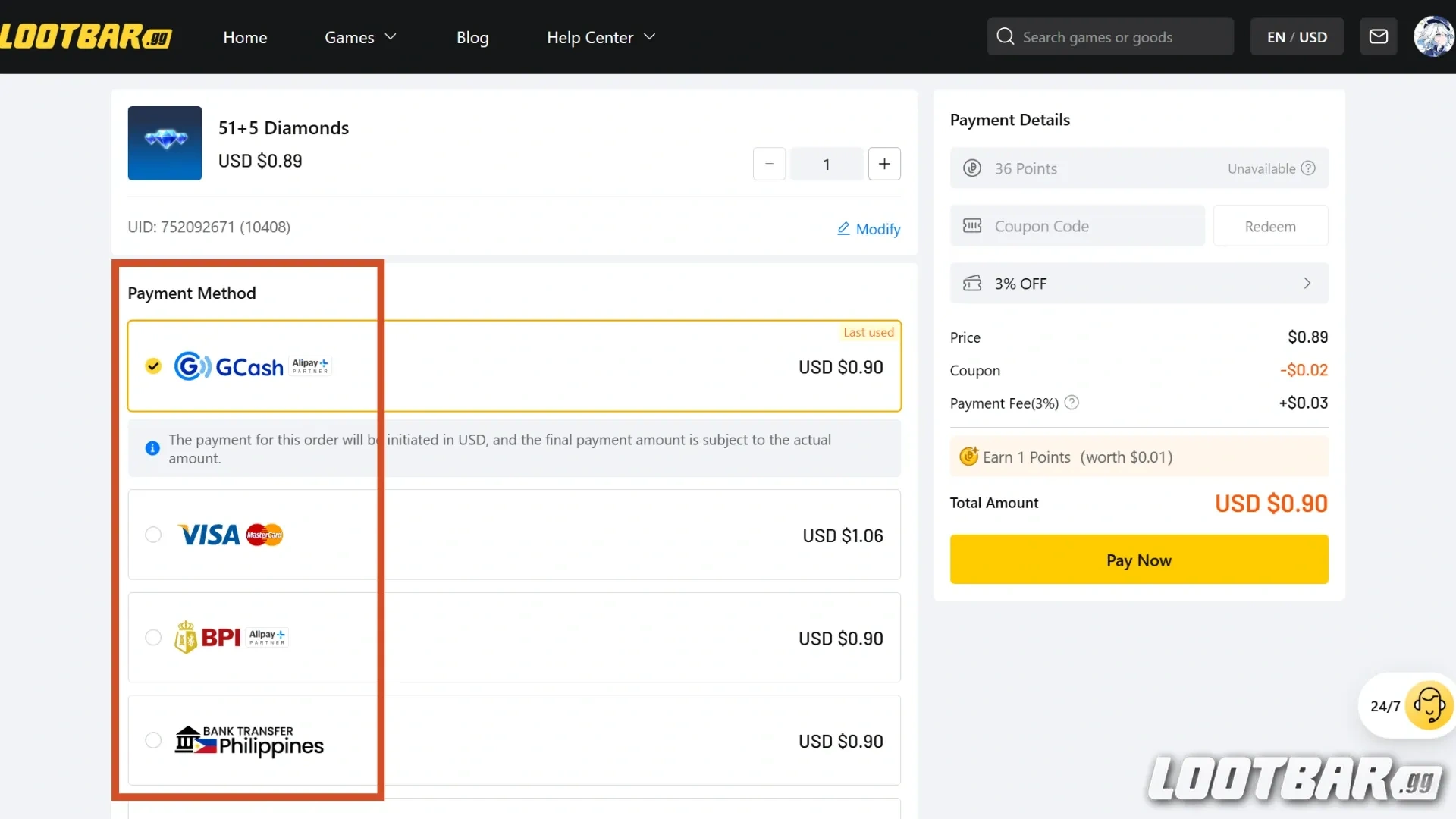The width and height of the screenshot is (1456, 819).
Task: Select Visa Mastercard radio button
Action: pyautogui.click(x=153, y=535)
